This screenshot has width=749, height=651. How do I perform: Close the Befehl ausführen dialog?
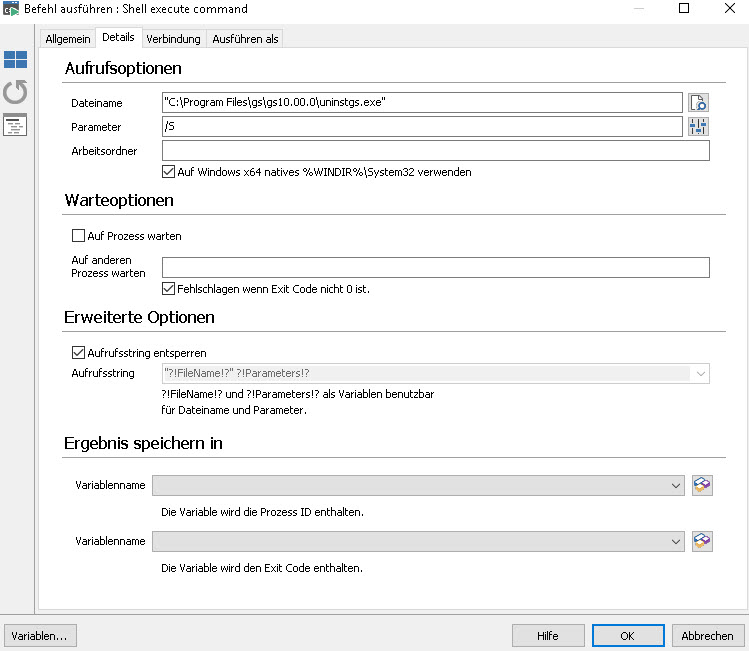pyautogui.click(x=730, y=8)
